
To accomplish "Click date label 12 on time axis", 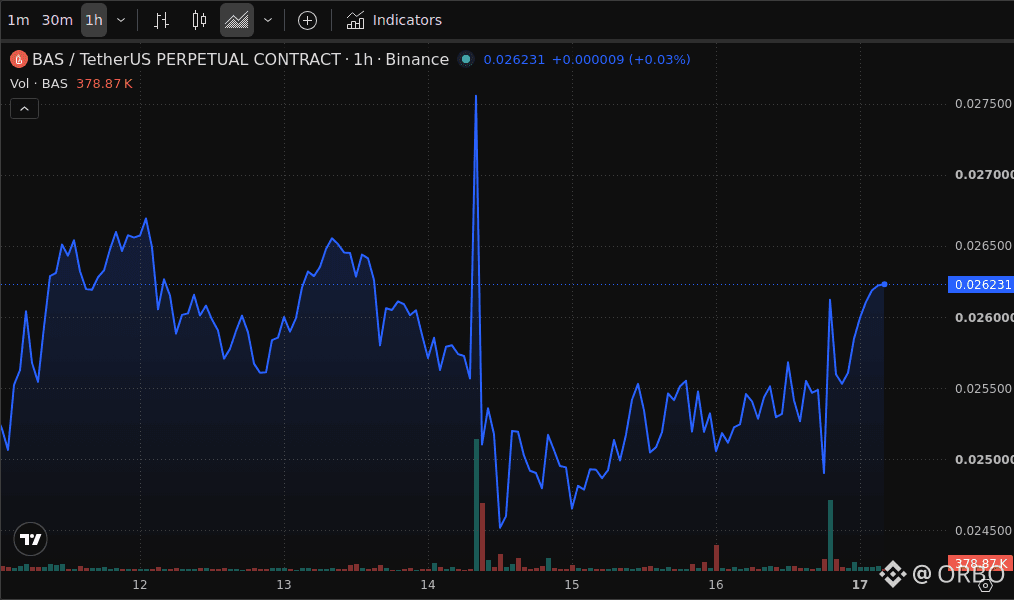I will click(x=140, y=584).
